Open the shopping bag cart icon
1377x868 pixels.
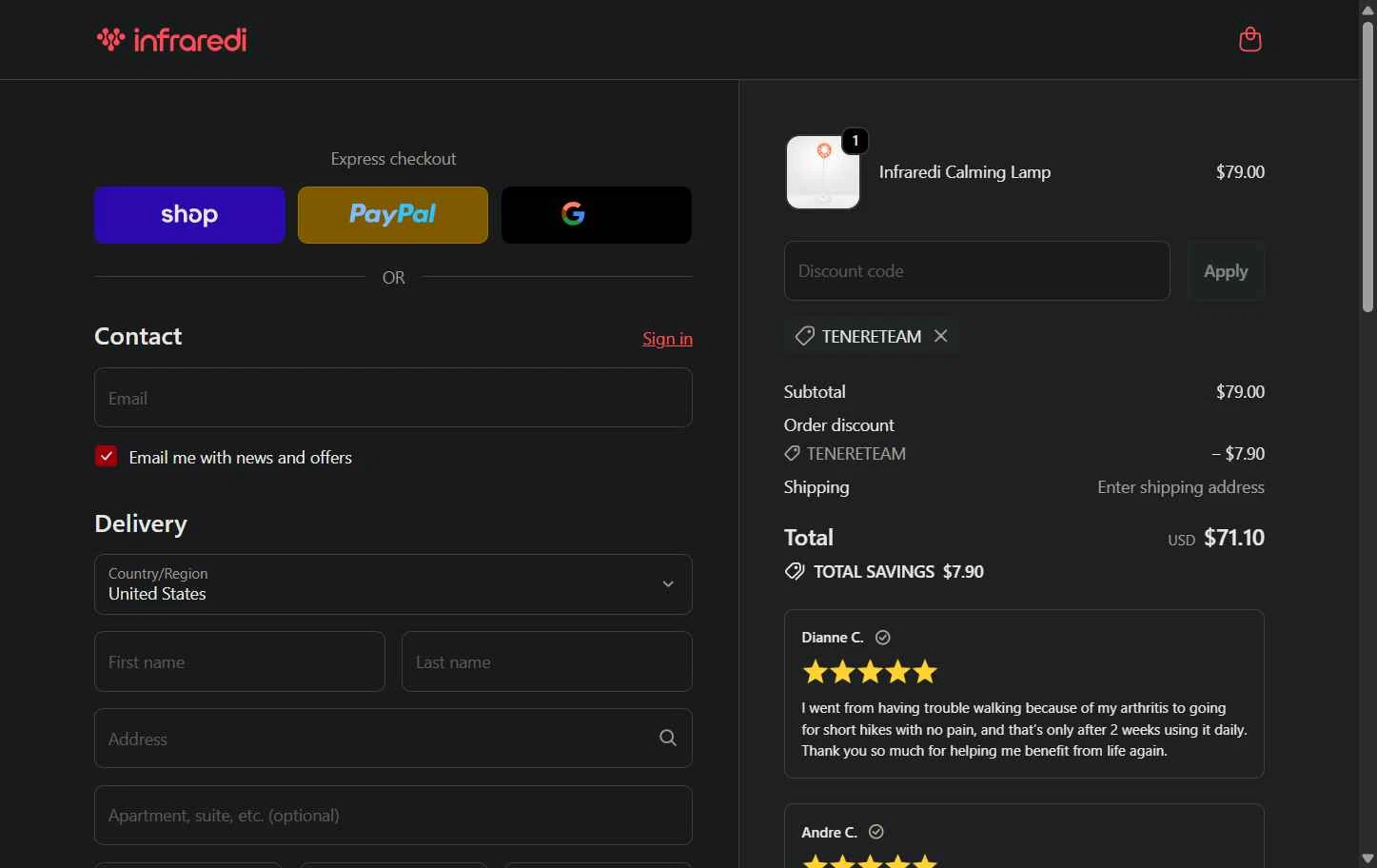pyautogui.click(x=1249, y=39)
